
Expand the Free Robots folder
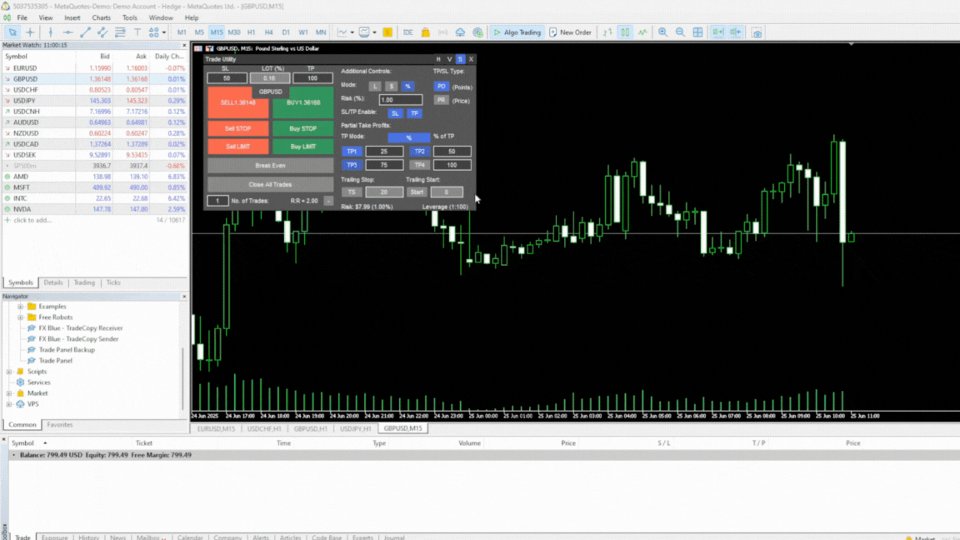(20, 317)
